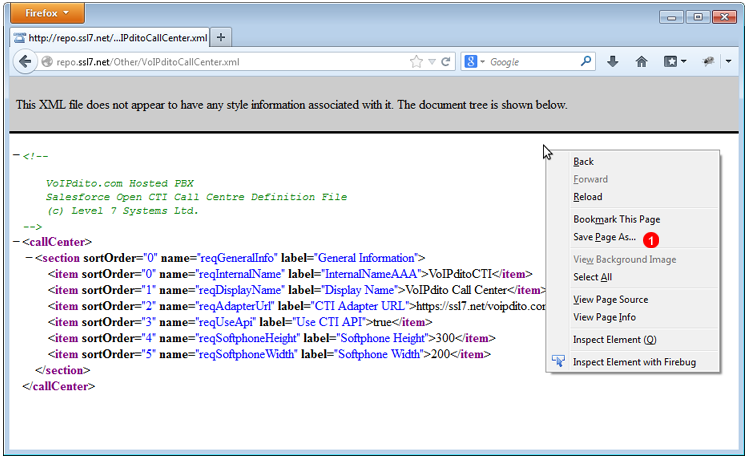The image size is (750, 460).
Task: Collapse the callCenter node
Action: pos(16,242)
